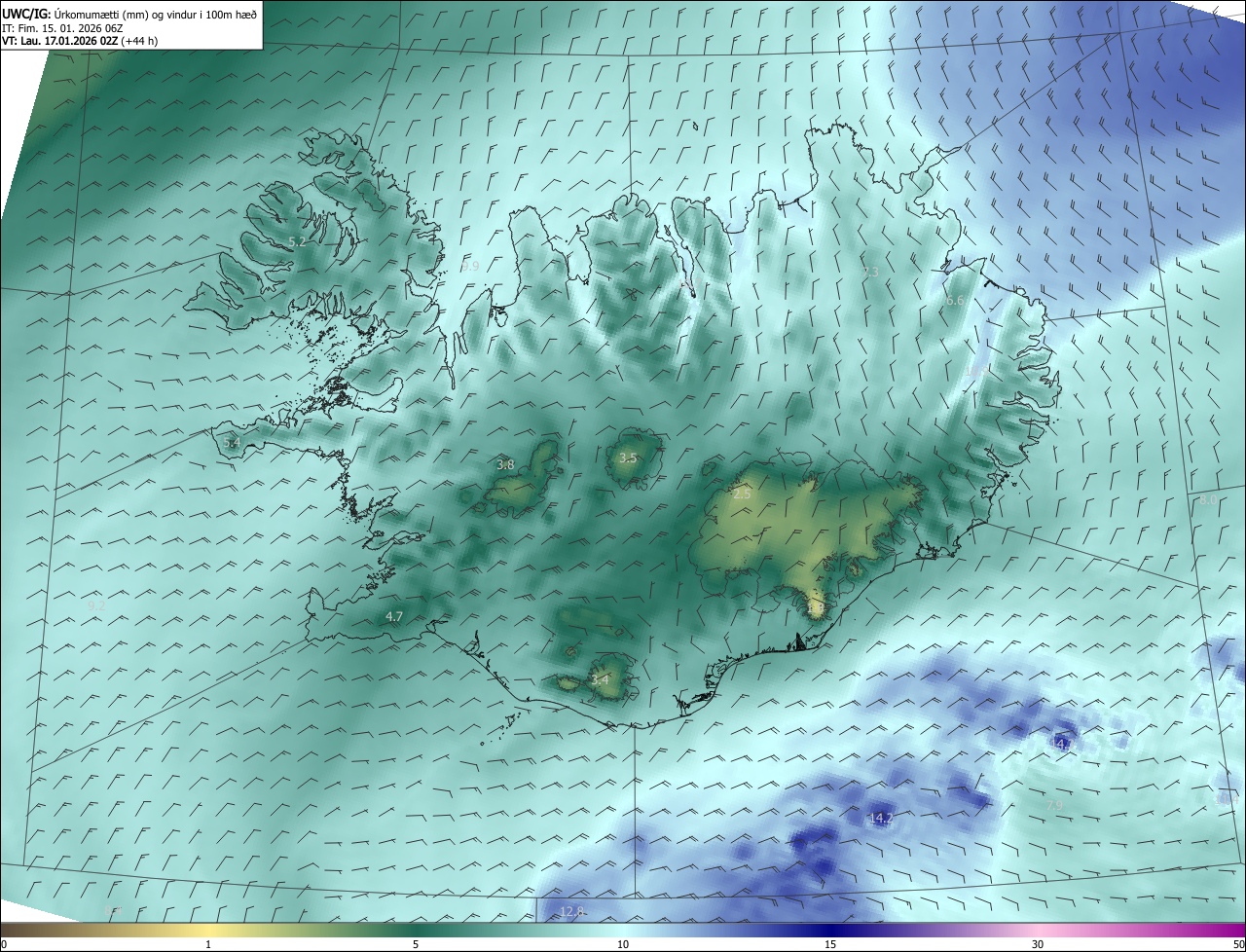
Task: Click the 5.4 value on the western peninsula
Action: click(x=232, y=443)
